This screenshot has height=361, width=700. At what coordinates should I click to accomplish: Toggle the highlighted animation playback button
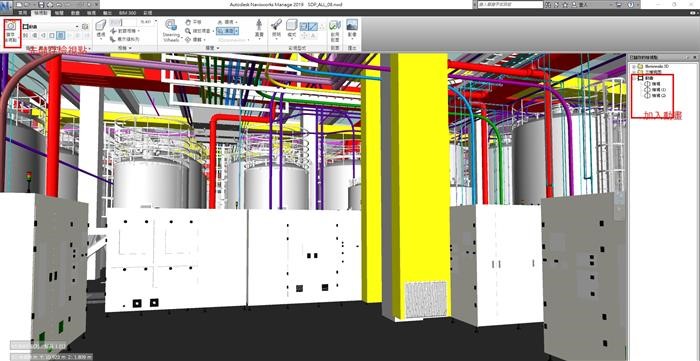pos(61,35)
